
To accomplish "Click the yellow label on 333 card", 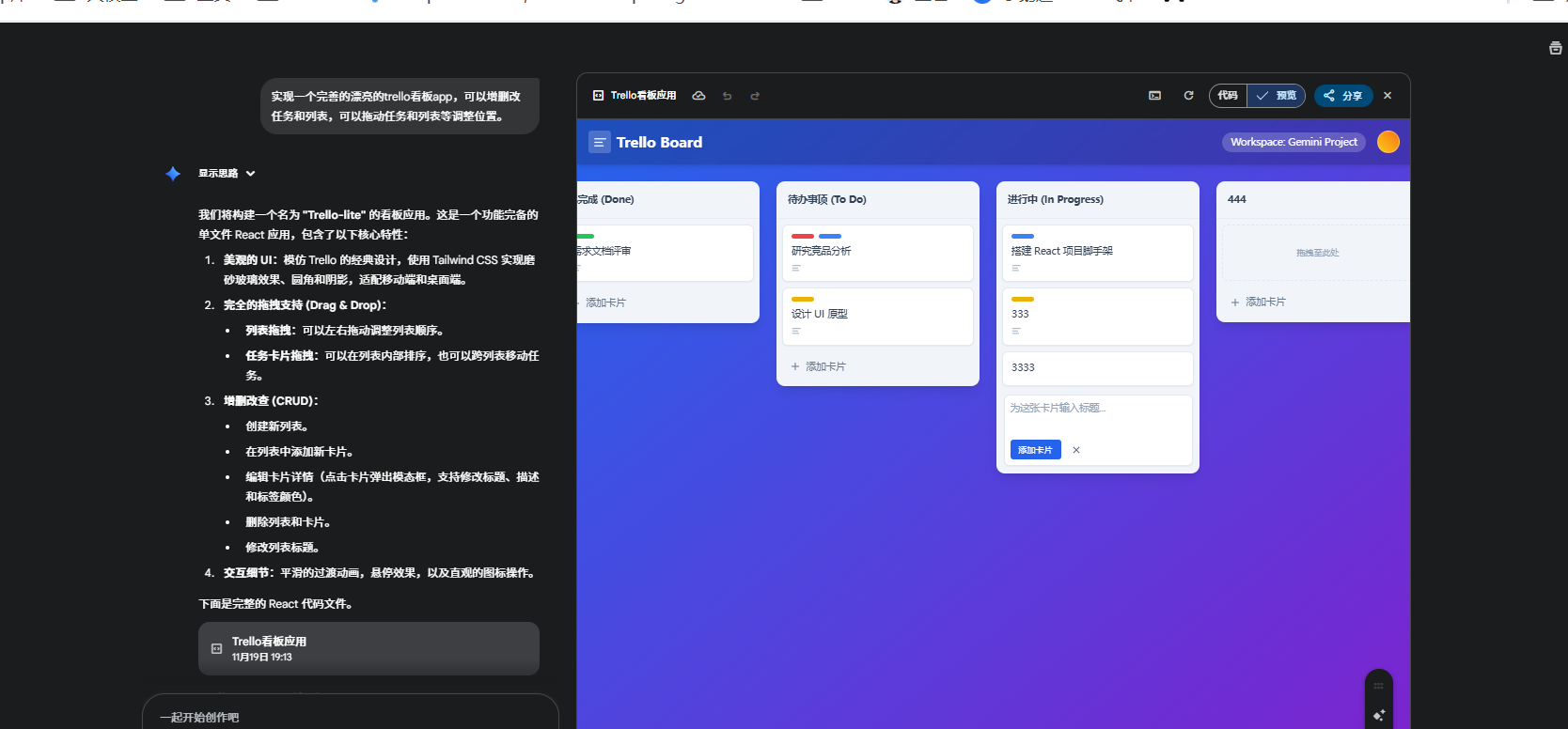I will 1023,300.
